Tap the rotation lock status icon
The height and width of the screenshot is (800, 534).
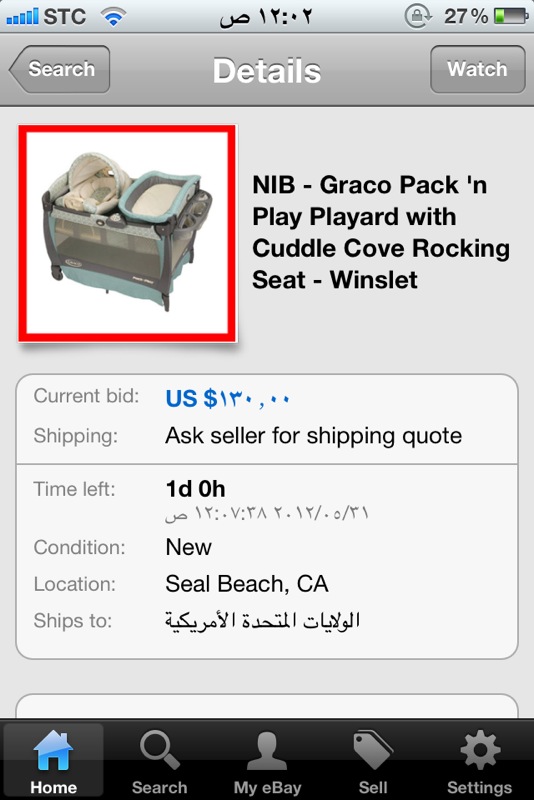point(419,16)
